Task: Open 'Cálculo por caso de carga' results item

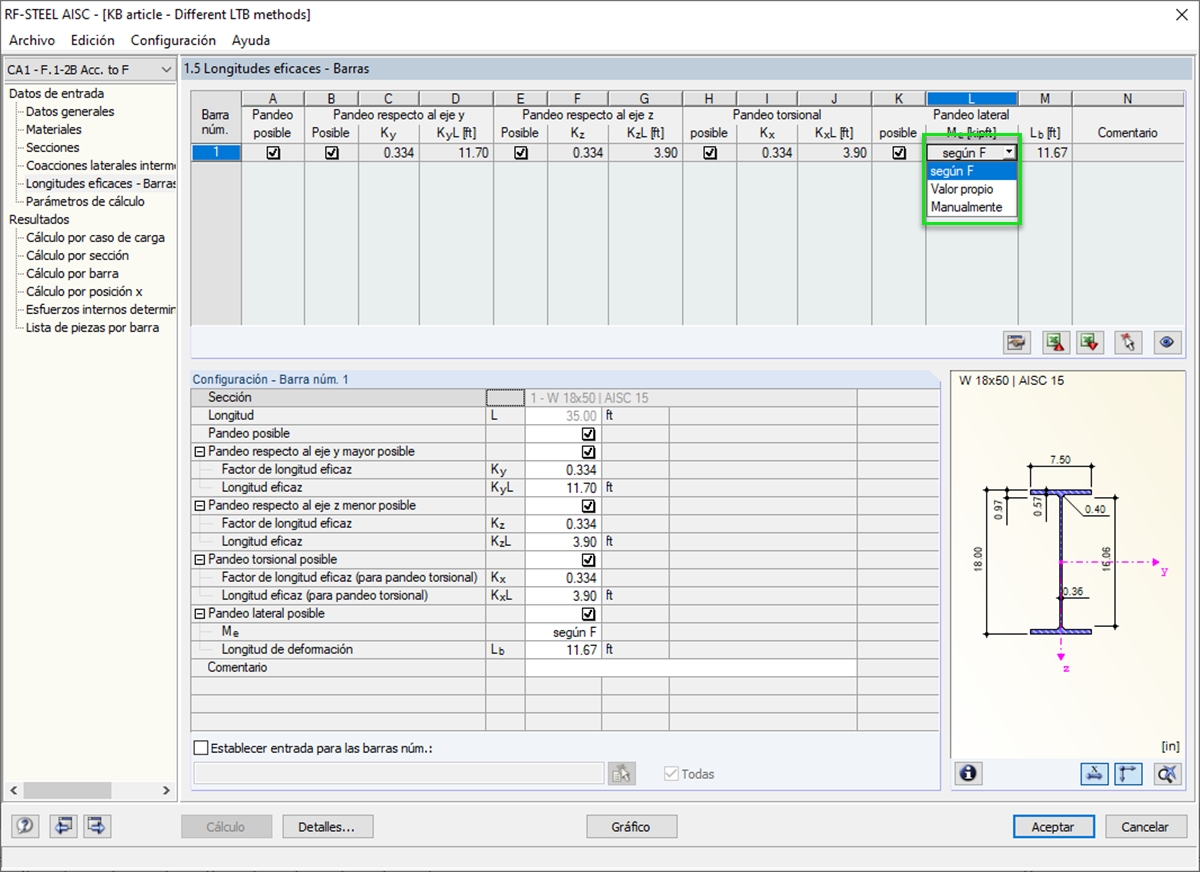Action: click(x=96, y=238)
